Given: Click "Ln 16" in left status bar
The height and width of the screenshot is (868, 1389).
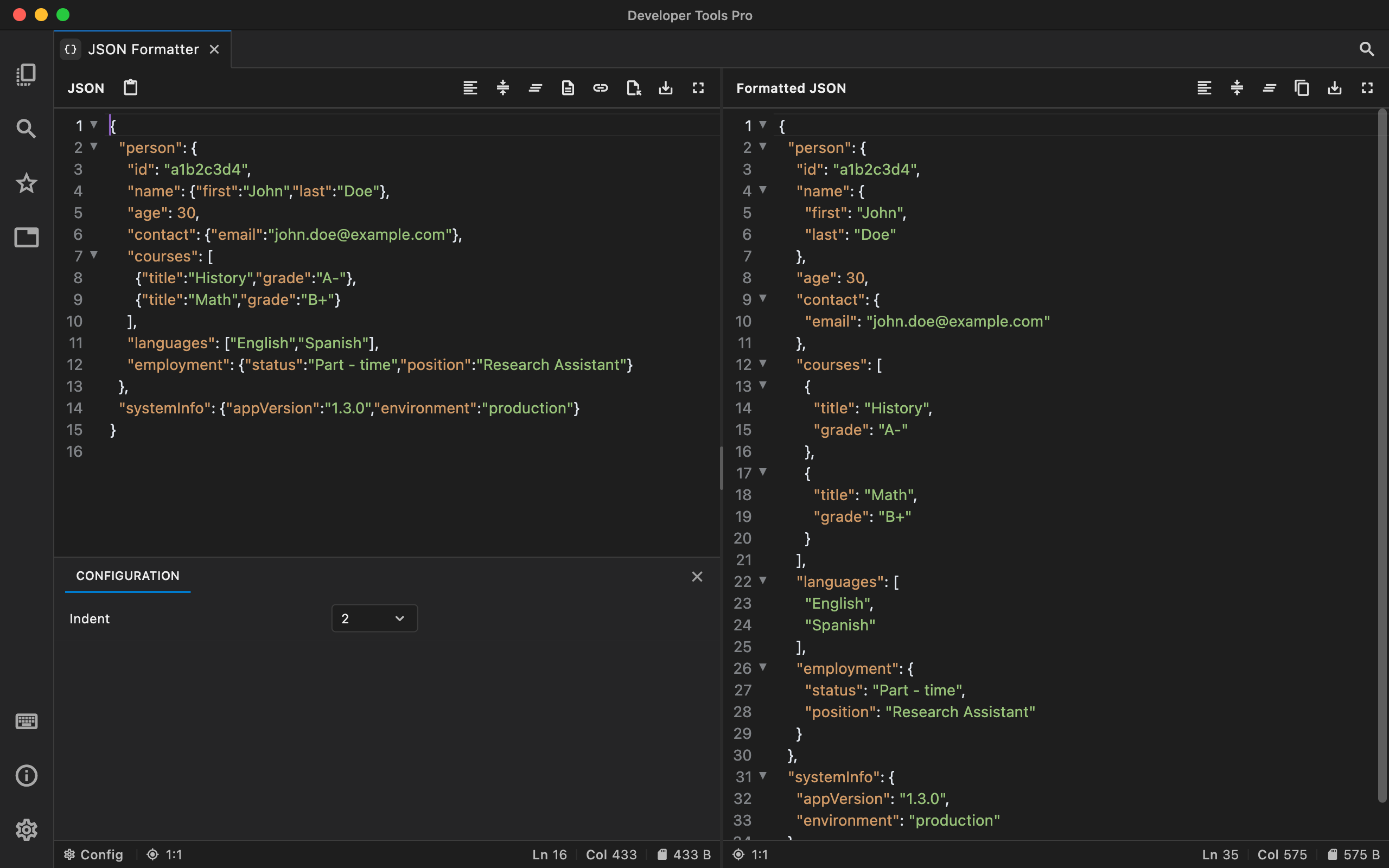Looking at the screenshot, I should point(549,854).
